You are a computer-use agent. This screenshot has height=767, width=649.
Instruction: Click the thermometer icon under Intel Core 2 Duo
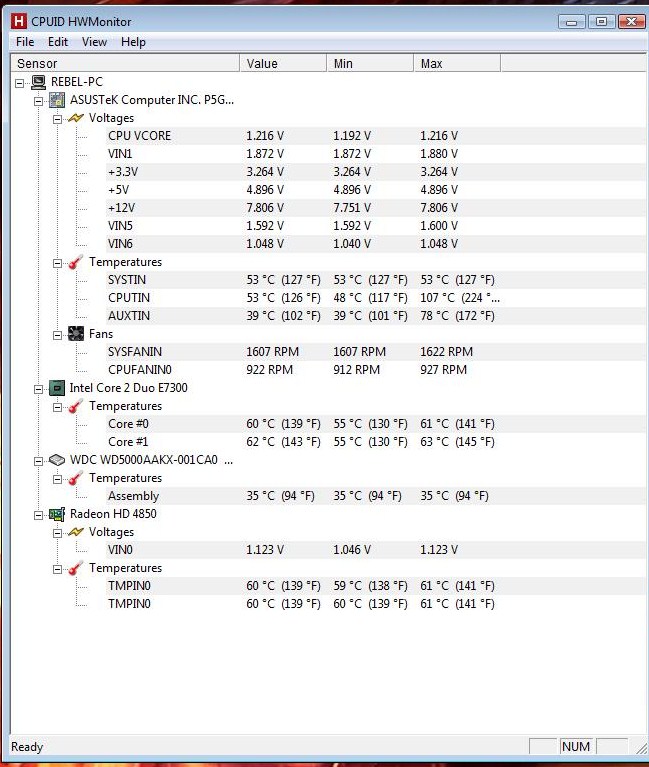pos(76,406)
